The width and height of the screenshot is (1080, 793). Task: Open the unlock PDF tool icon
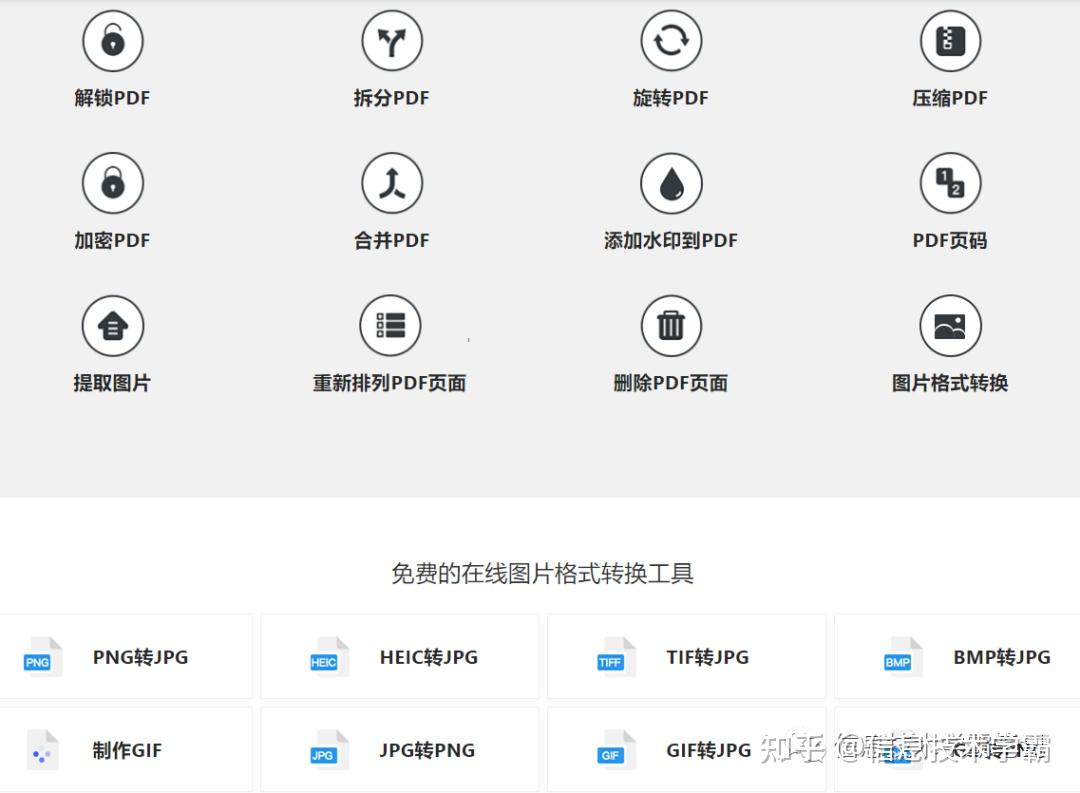(113, 41)
